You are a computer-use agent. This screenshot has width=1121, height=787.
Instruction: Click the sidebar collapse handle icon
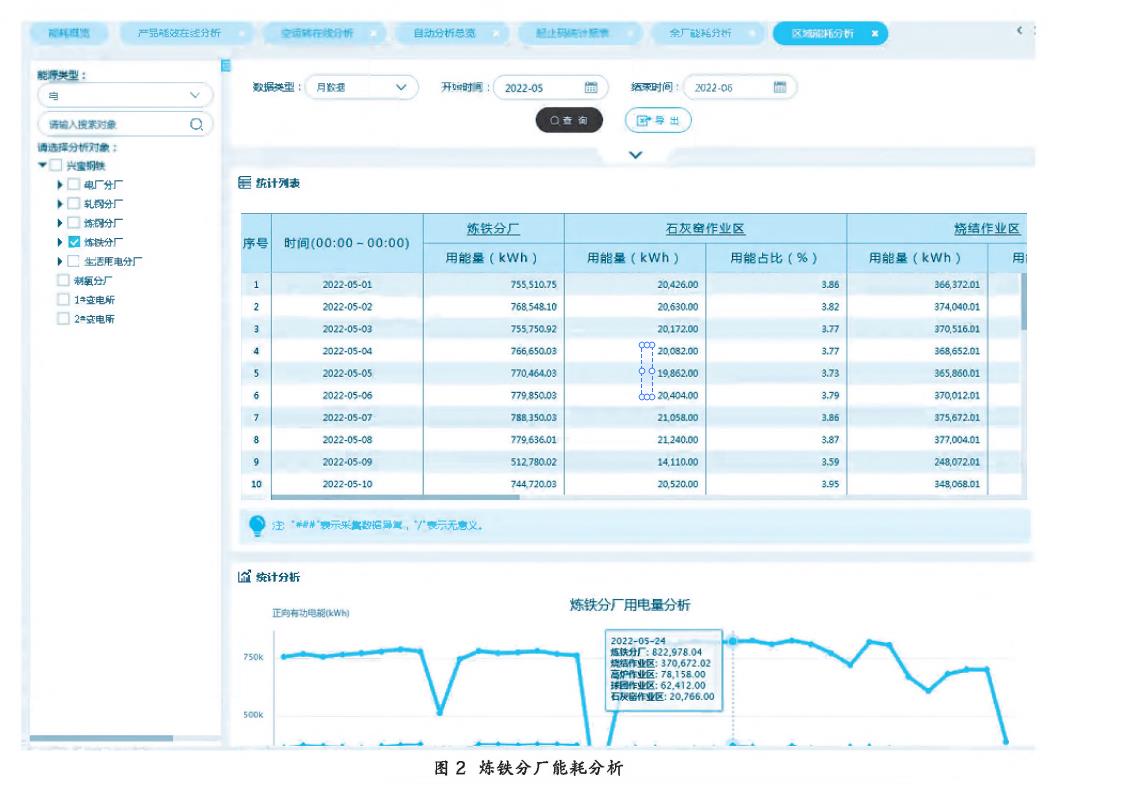pyautogui.click(x=226, y=66)
